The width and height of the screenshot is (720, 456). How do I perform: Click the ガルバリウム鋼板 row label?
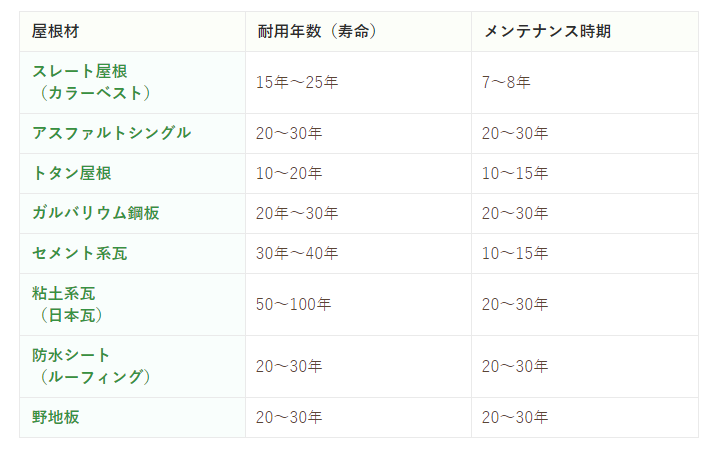click(x=95, y=213)
